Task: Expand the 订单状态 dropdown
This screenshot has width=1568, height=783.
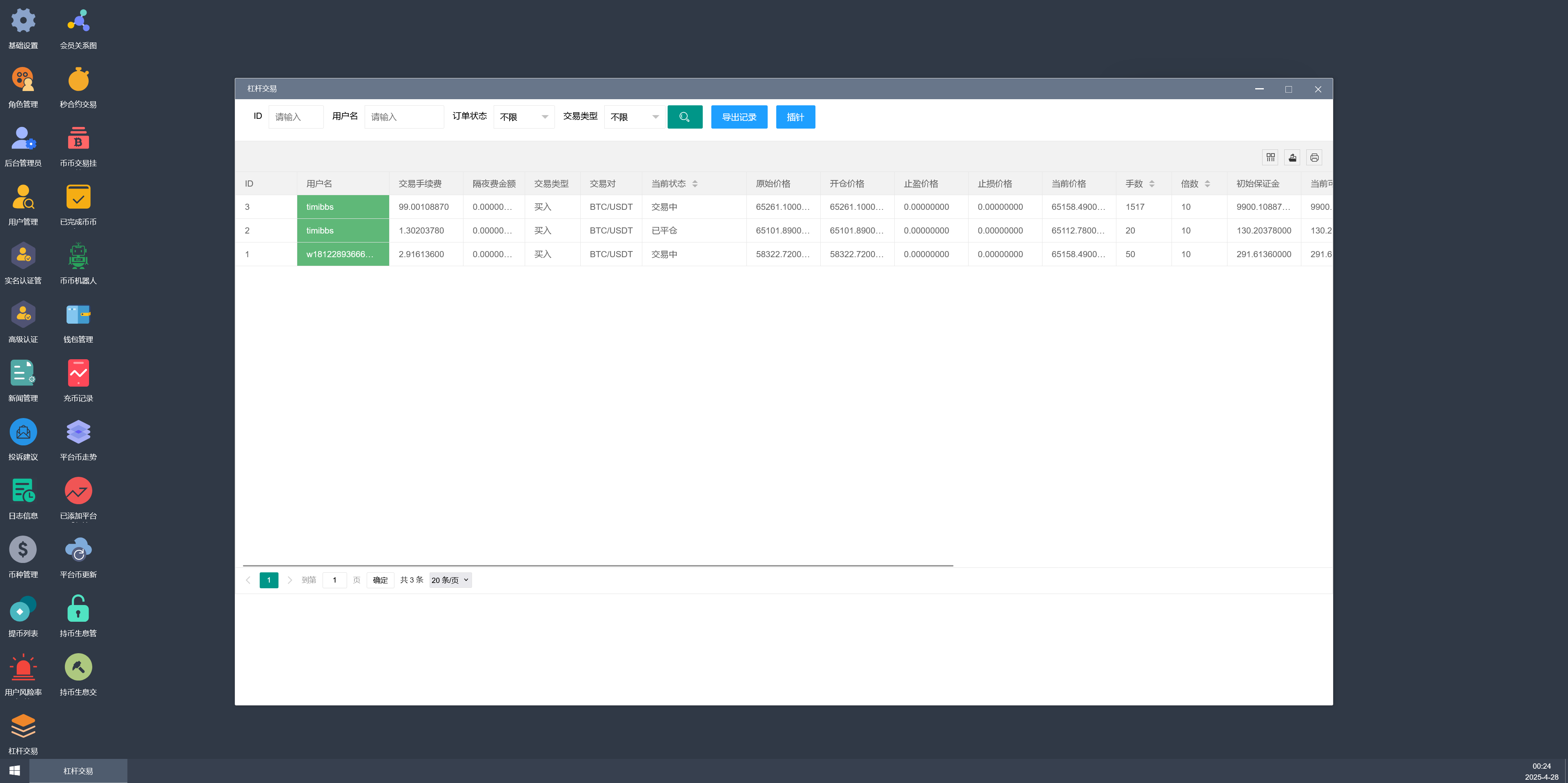Action: [523, 117]
